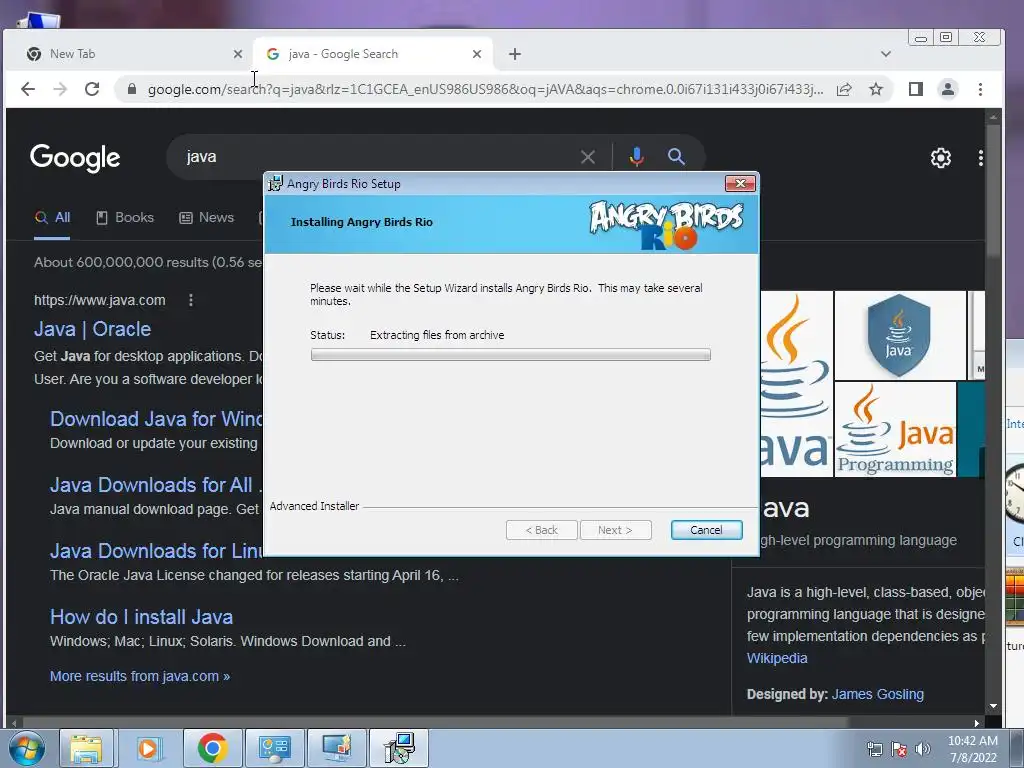Open Chrome three-dot menu
The image size is (1024, 768).
(x=980, y=89)
